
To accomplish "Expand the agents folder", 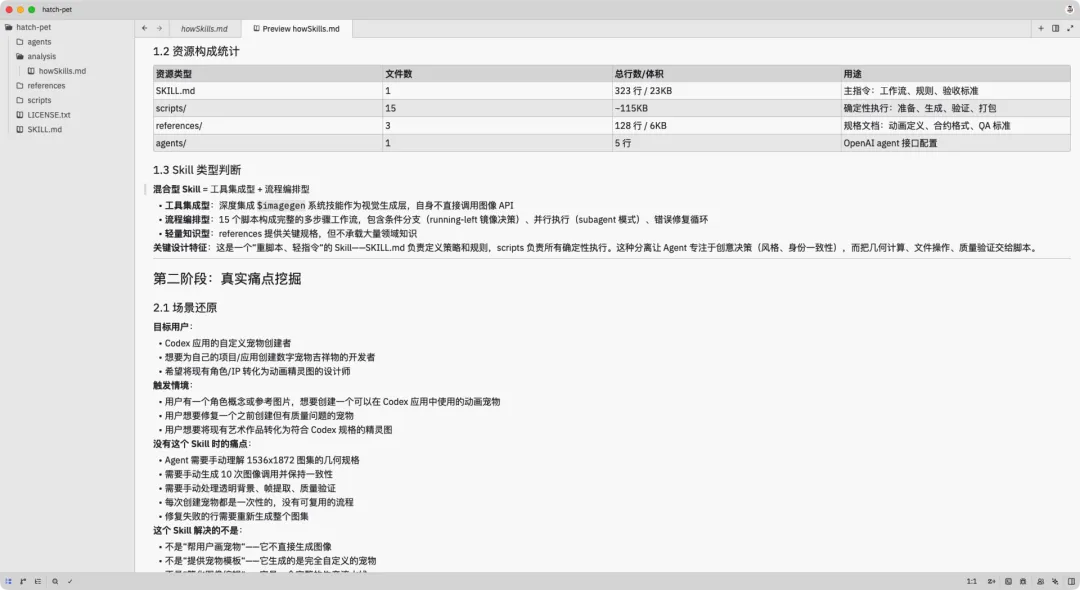I will tap(34, 41).
